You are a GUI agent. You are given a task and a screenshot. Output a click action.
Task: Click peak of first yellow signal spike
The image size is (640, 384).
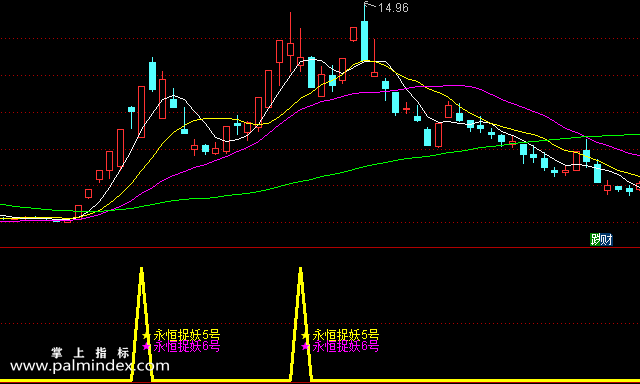(x=142, y=269)
